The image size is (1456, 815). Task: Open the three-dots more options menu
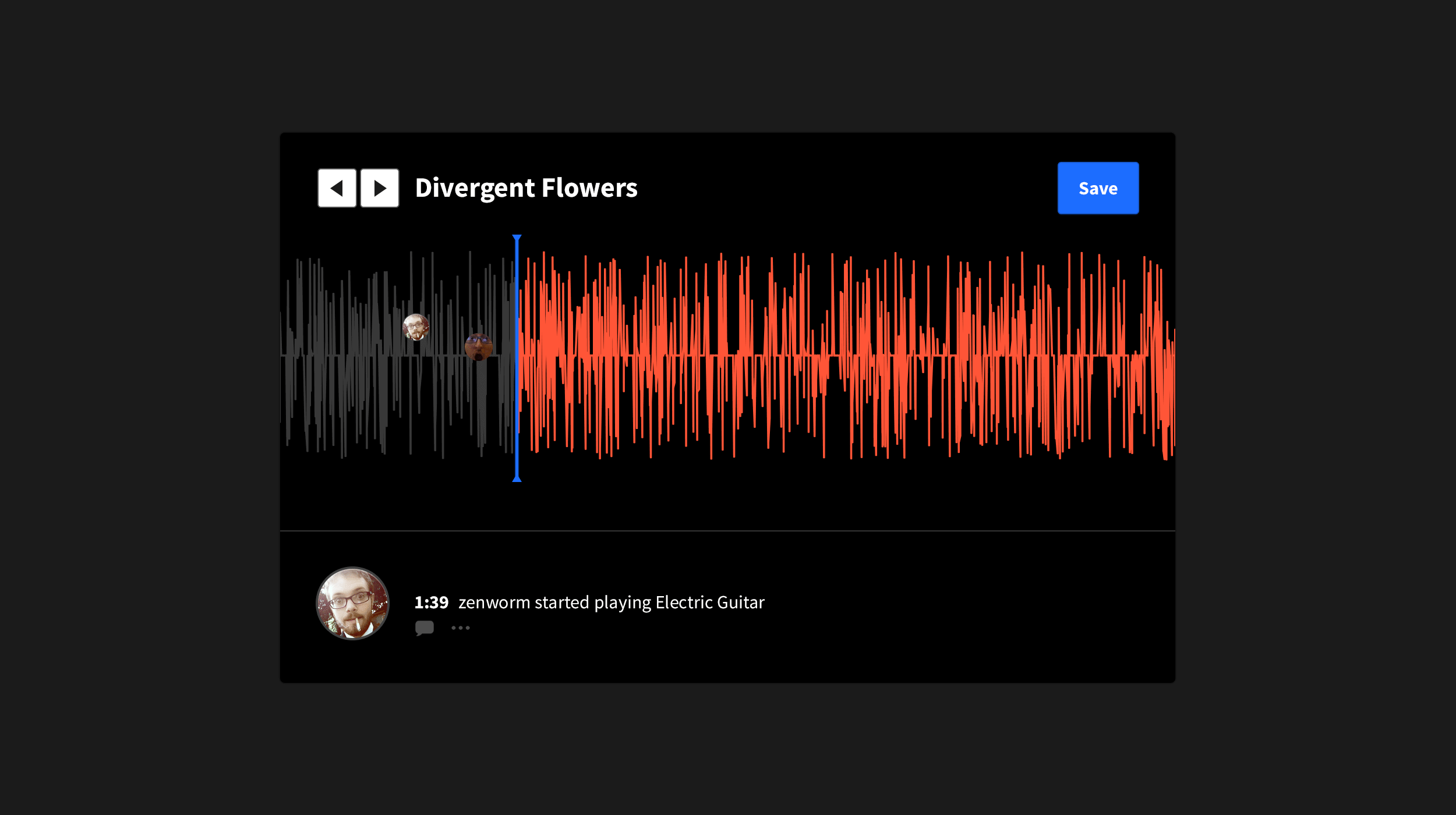[x=460, y=628]
